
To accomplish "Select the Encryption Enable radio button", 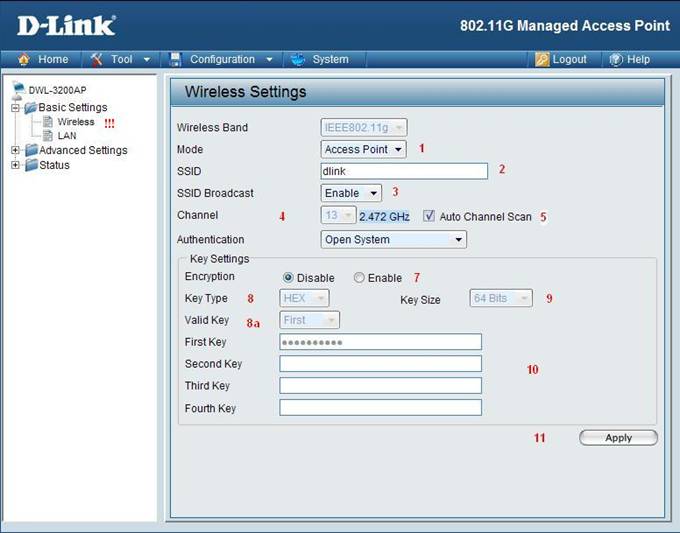I will [x=359, y=278].
